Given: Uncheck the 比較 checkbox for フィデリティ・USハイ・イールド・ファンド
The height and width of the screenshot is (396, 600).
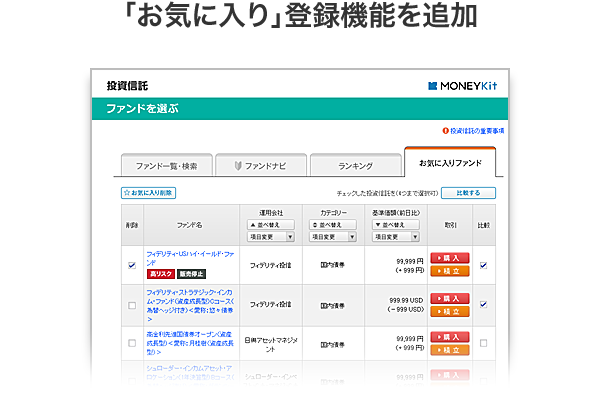Looking at the screenshot, I should click(x=484, y=265).
